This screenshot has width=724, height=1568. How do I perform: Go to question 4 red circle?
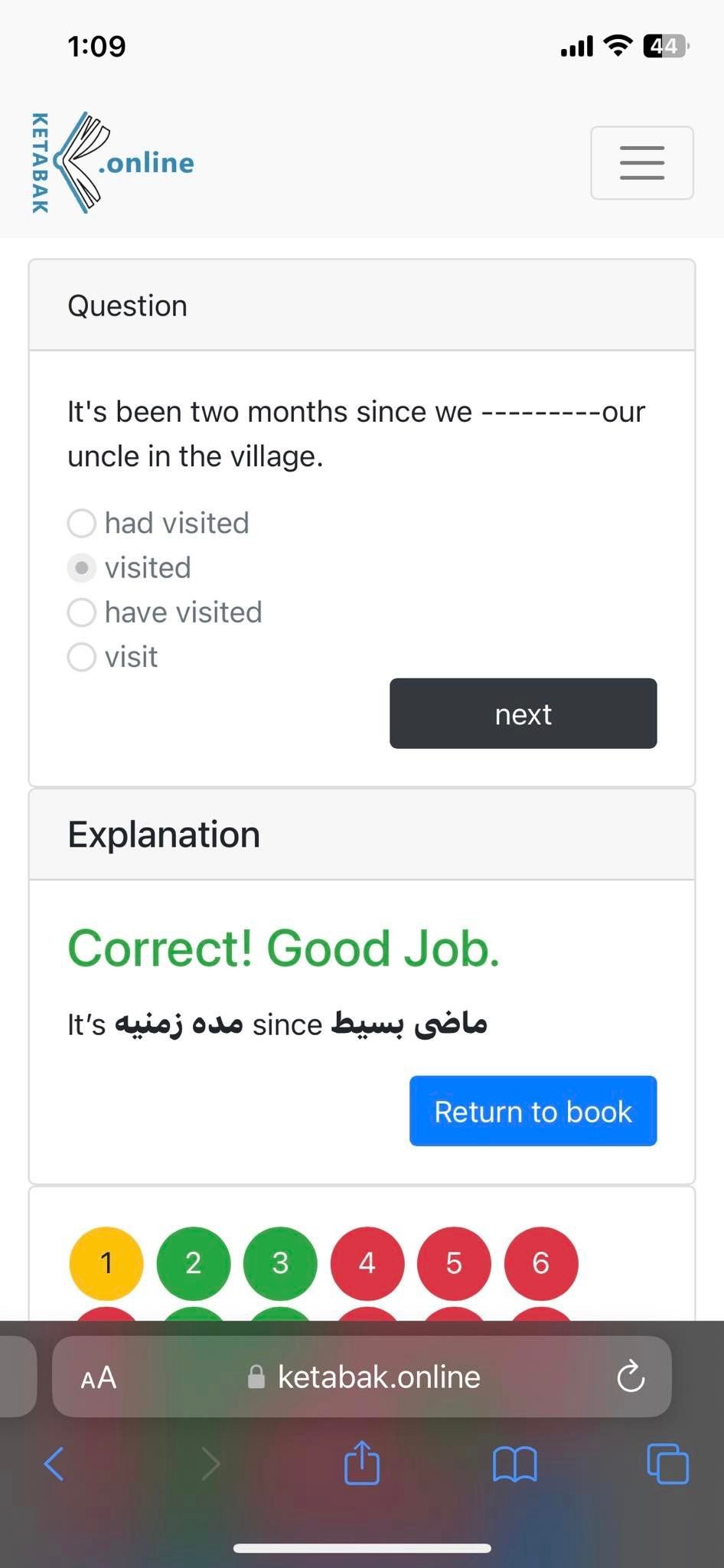[x=367, y=1263]
